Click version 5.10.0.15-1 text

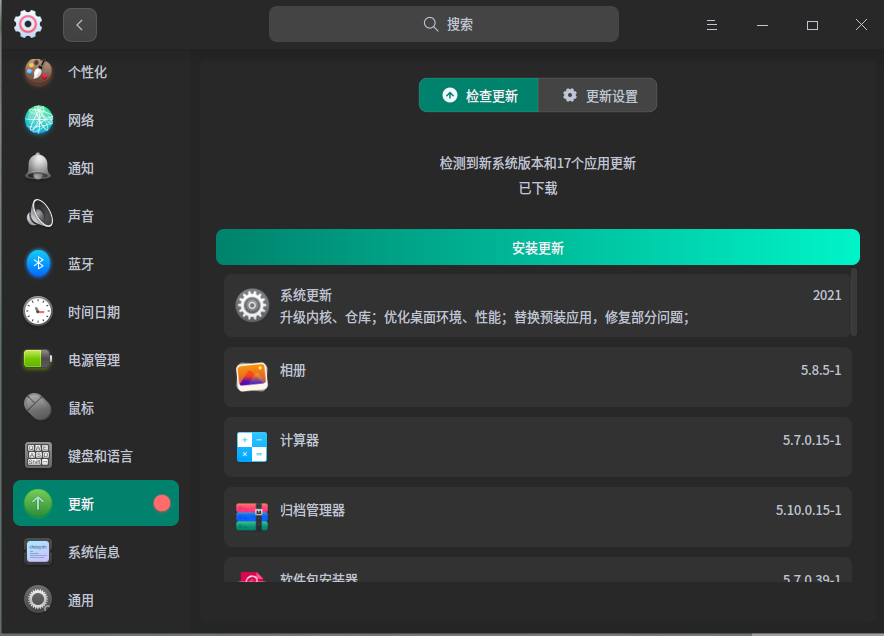(808, 510)
